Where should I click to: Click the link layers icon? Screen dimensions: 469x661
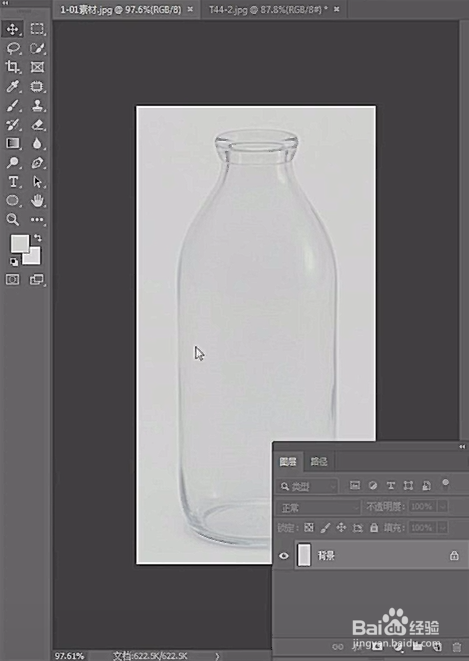pos(338,647)
